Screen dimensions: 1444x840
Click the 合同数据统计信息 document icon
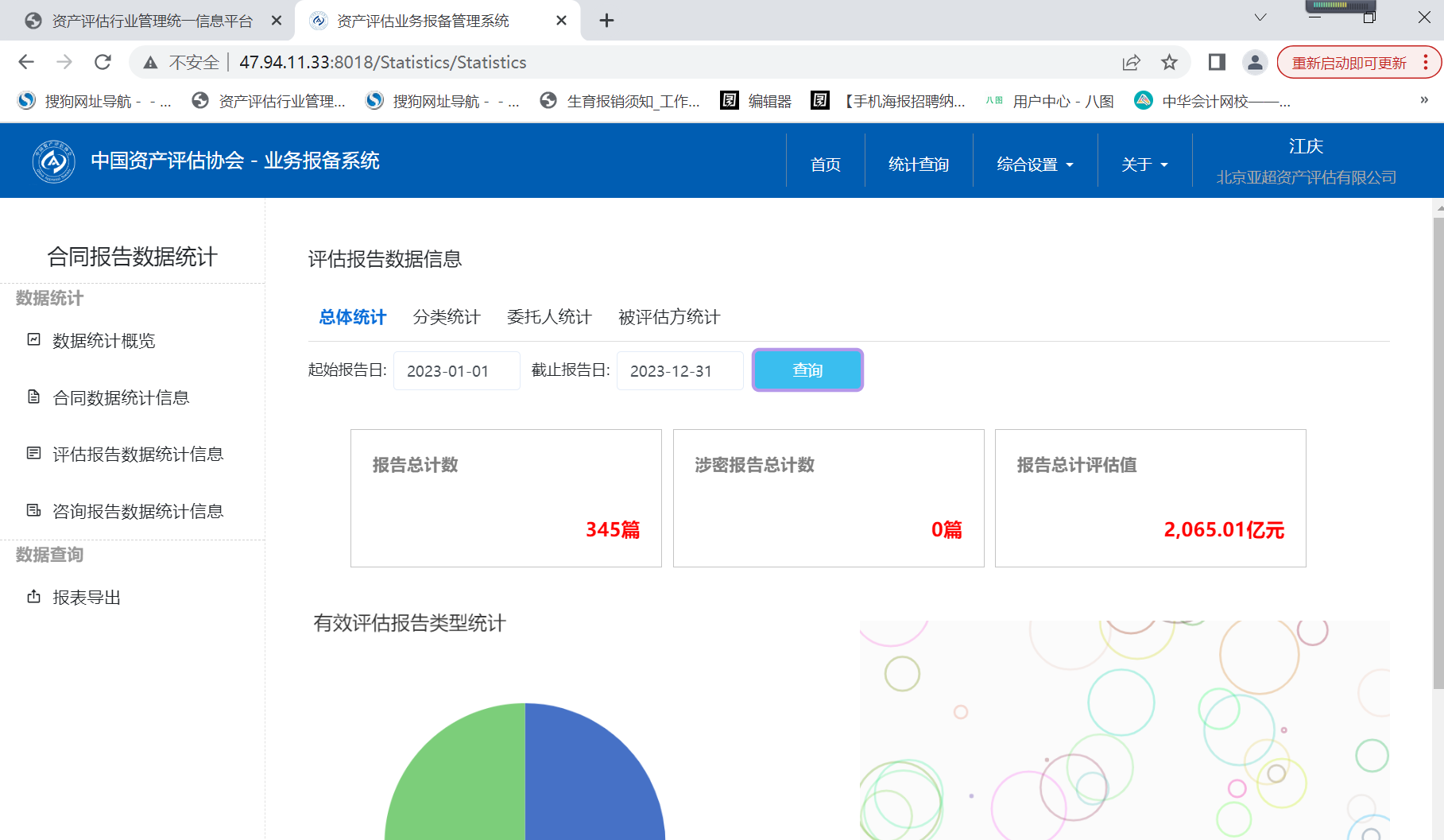33,397
